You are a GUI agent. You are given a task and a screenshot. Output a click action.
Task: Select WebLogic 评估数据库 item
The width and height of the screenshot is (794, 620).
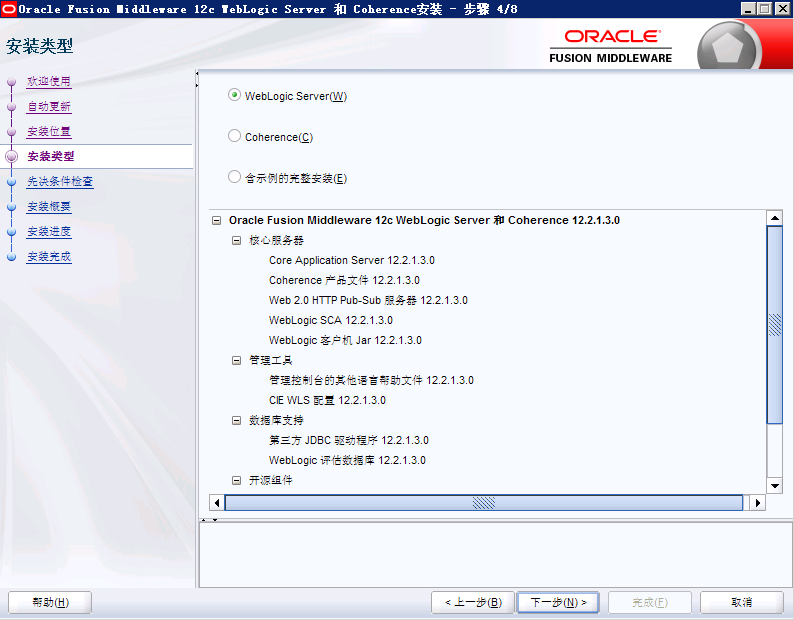point(347,460)
